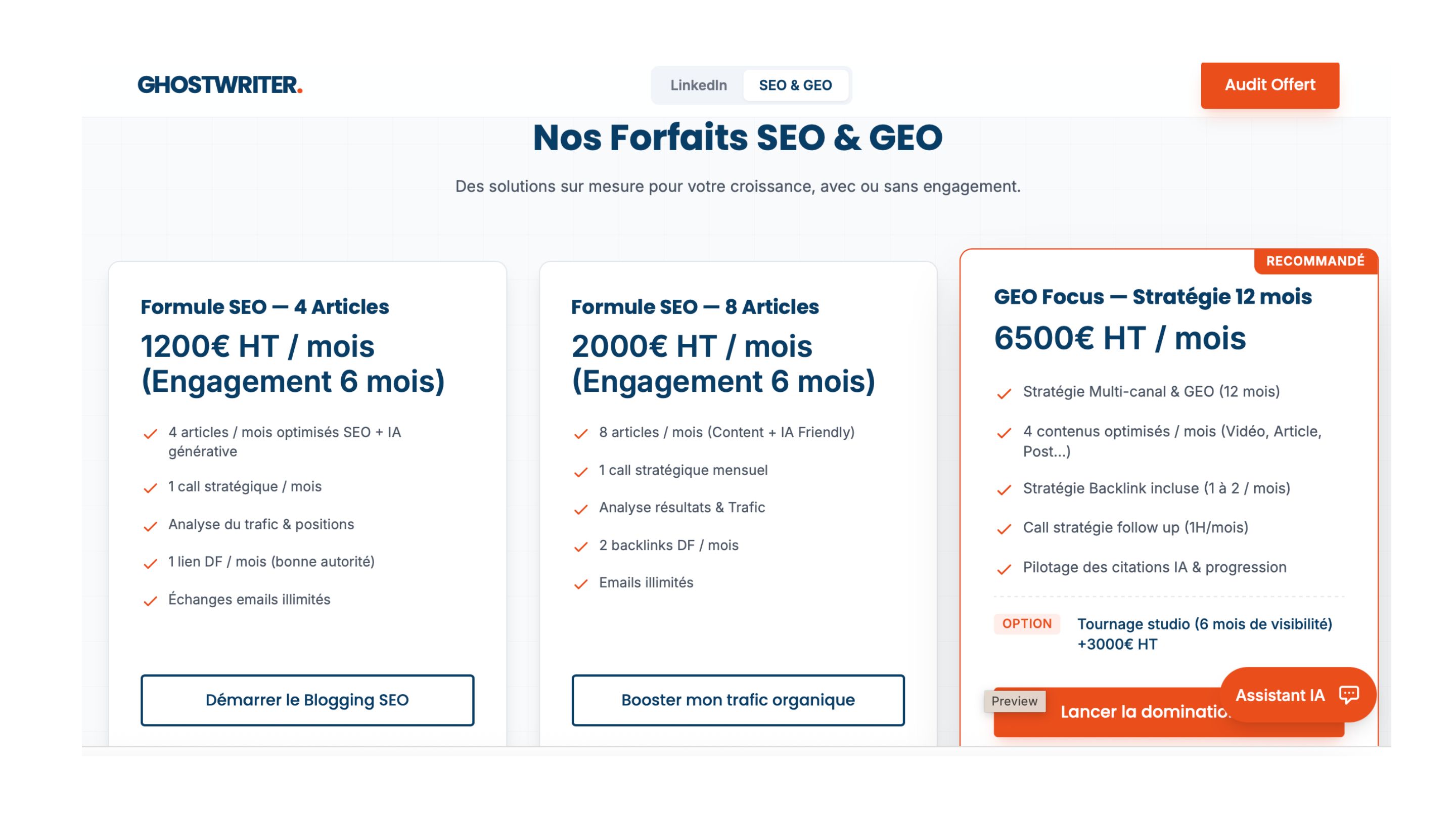
Task: Click checkmark next to Pilotage des citations IA
Action: 1004,569
